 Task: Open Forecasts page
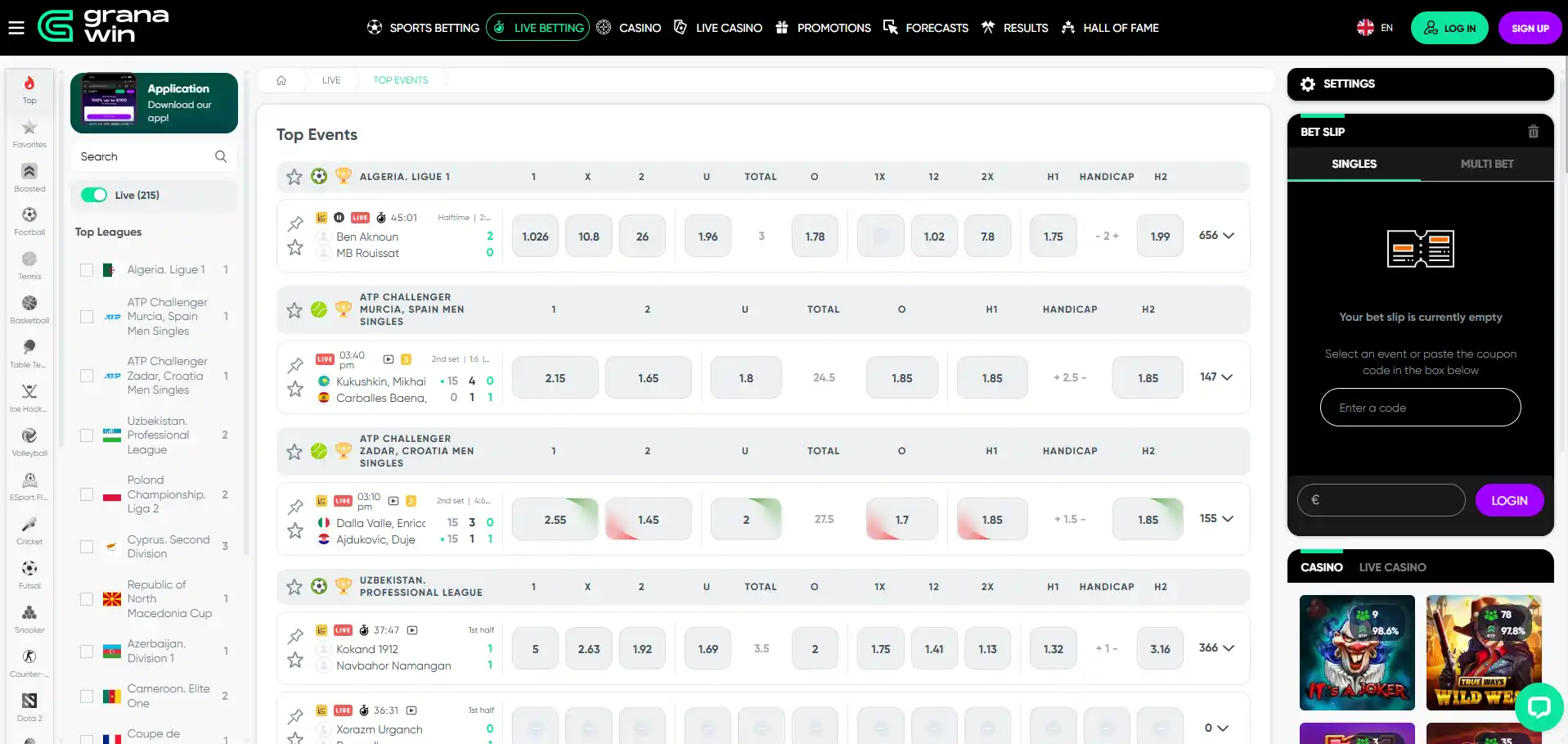point(926,28)
